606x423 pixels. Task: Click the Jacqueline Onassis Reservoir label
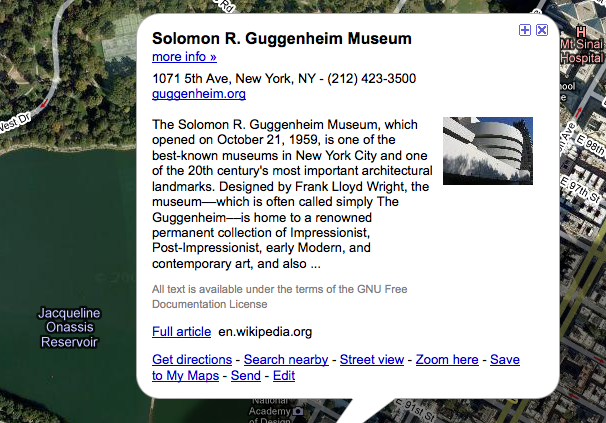point(68,327)
